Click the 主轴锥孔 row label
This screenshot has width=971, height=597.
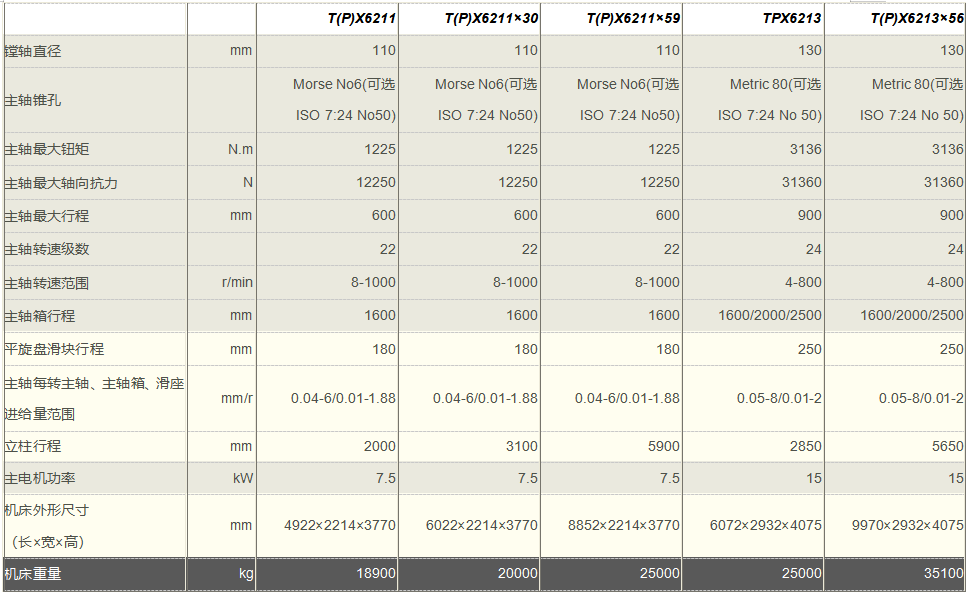pos(33,100)
